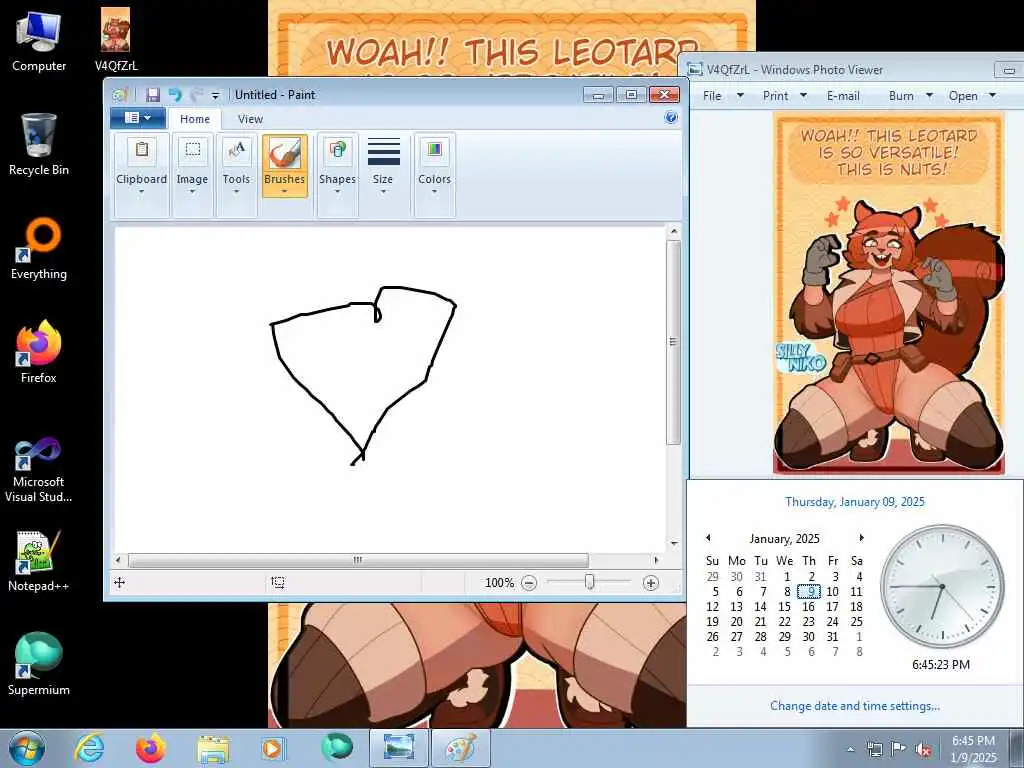Screen dimensions: 1024x768
Task: Open the Microsoft Visual Studio shortcut
Action: 39,470
